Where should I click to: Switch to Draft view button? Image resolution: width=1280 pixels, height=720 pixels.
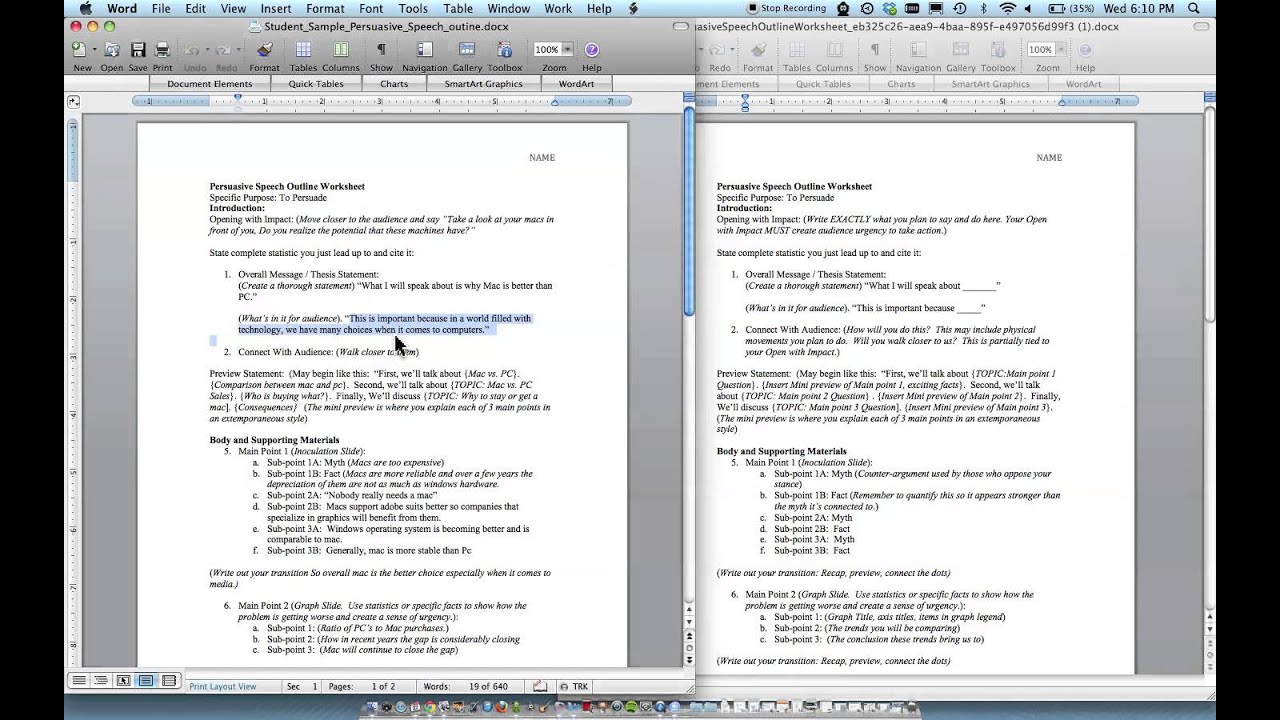[x=78, y=681]
